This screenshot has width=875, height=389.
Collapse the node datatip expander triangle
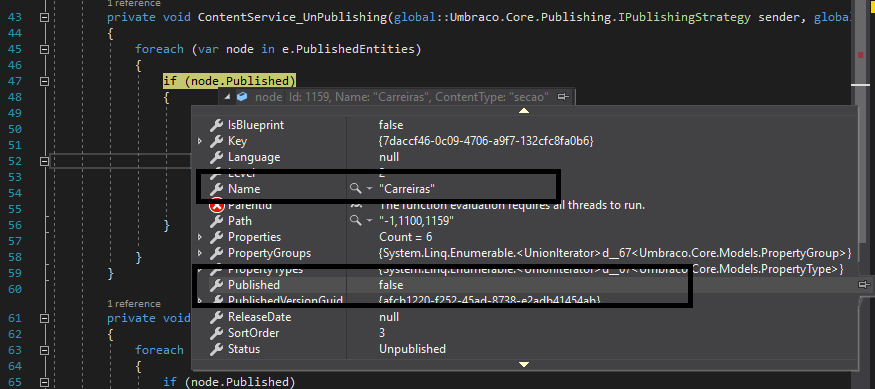pyautogui.click(x=227, y=97)
